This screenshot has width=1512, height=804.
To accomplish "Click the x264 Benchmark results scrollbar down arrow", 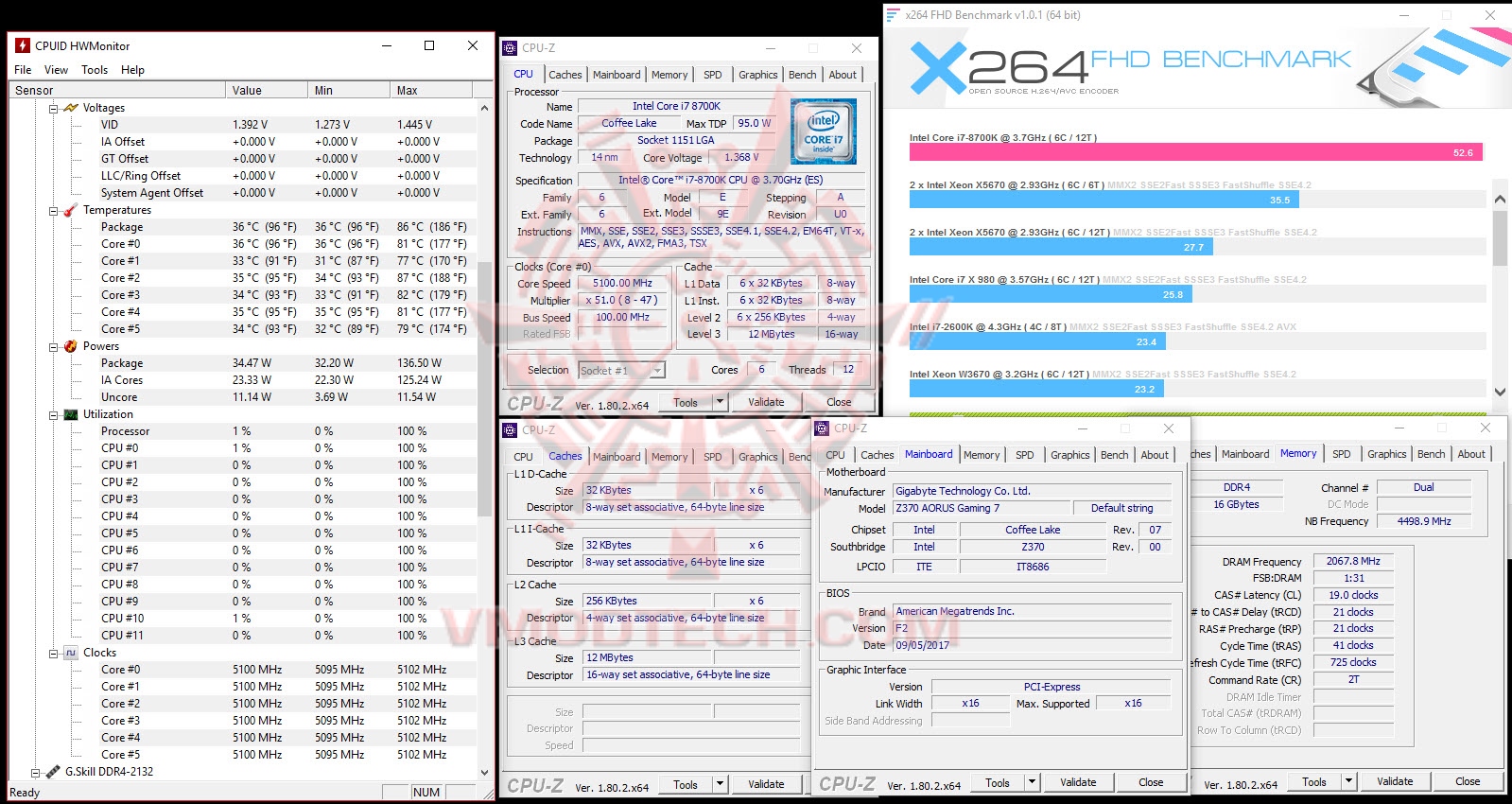I will [1500, 392].
